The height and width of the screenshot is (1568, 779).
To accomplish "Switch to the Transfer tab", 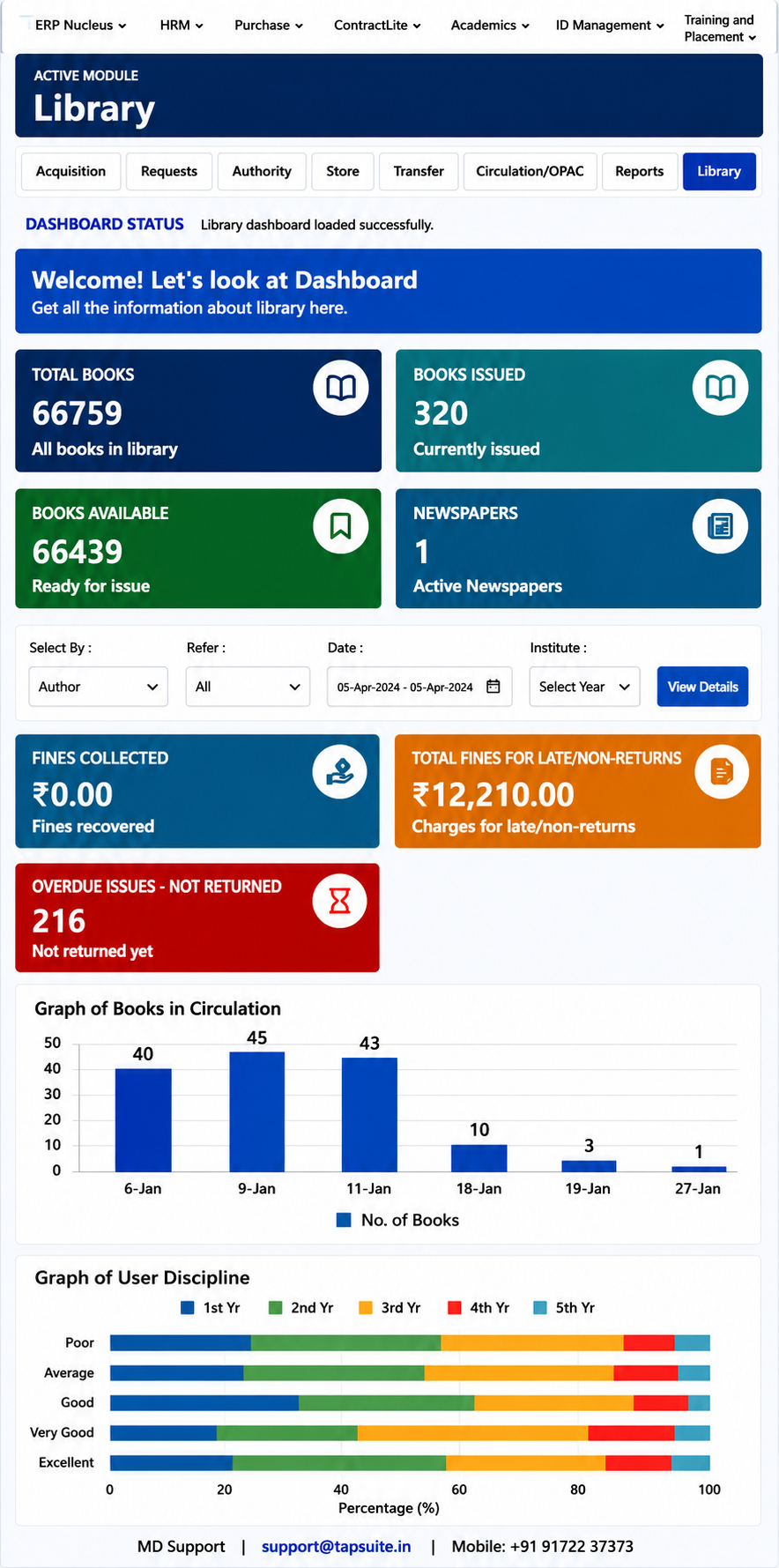I will pos(419,172).
